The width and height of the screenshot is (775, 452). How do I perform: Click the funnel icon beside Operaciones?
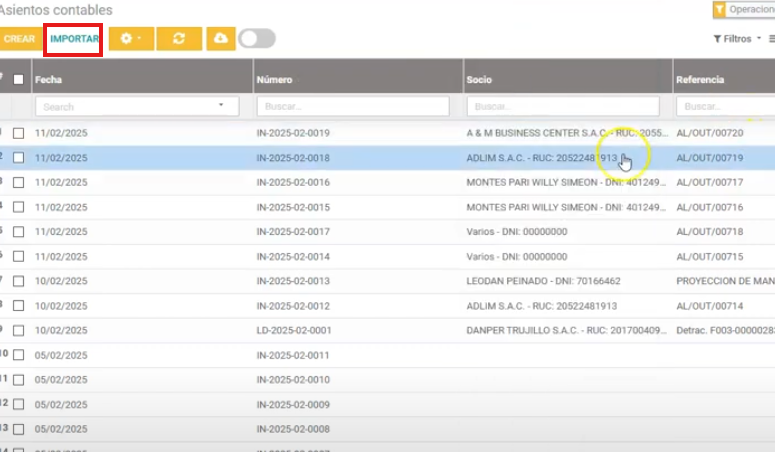tap(718, 9)
